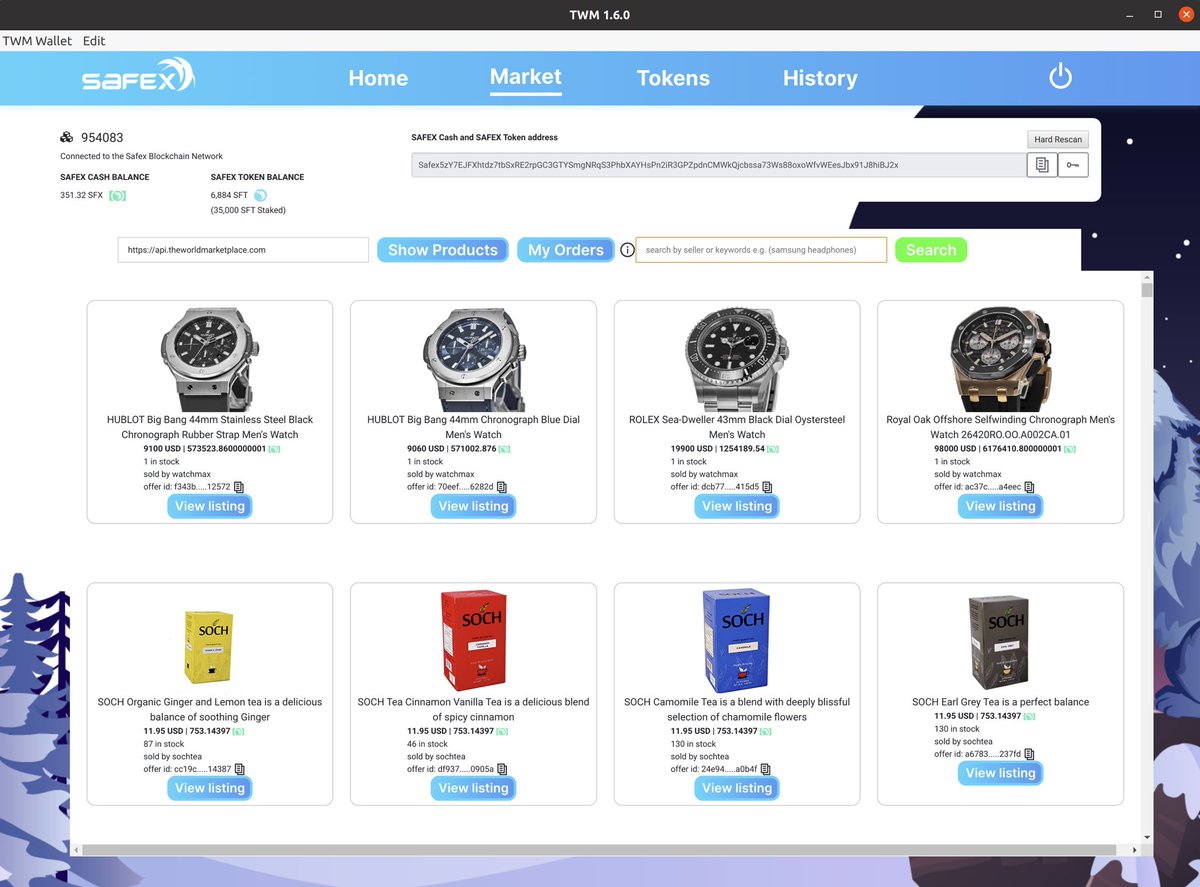Screen dimensions: 1200x887
Task: Click the HUBLOT Blue Dial watch image
Action: click(x=473, y=359)
